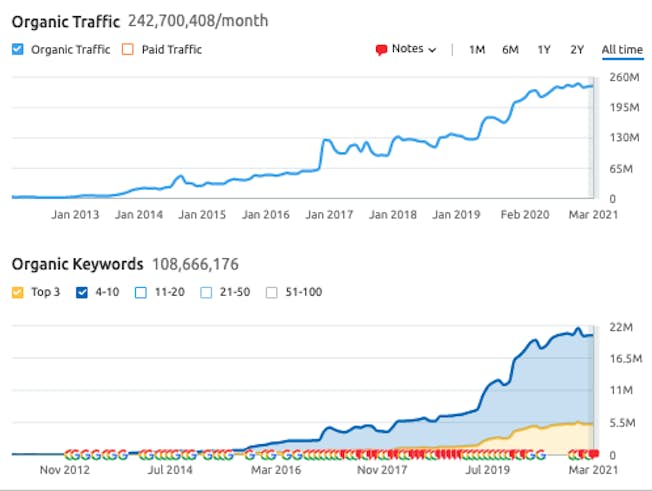Screen dimensions: 652x491
Task: Click the Jan 2014 axis label
Action: pos(139,215)
